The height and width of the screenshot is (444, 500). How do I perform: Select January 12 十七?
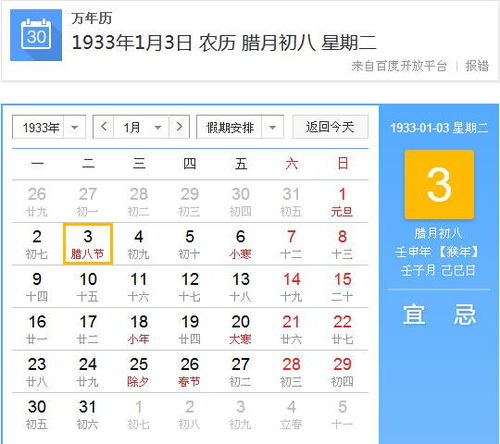[x=190, y=287]
